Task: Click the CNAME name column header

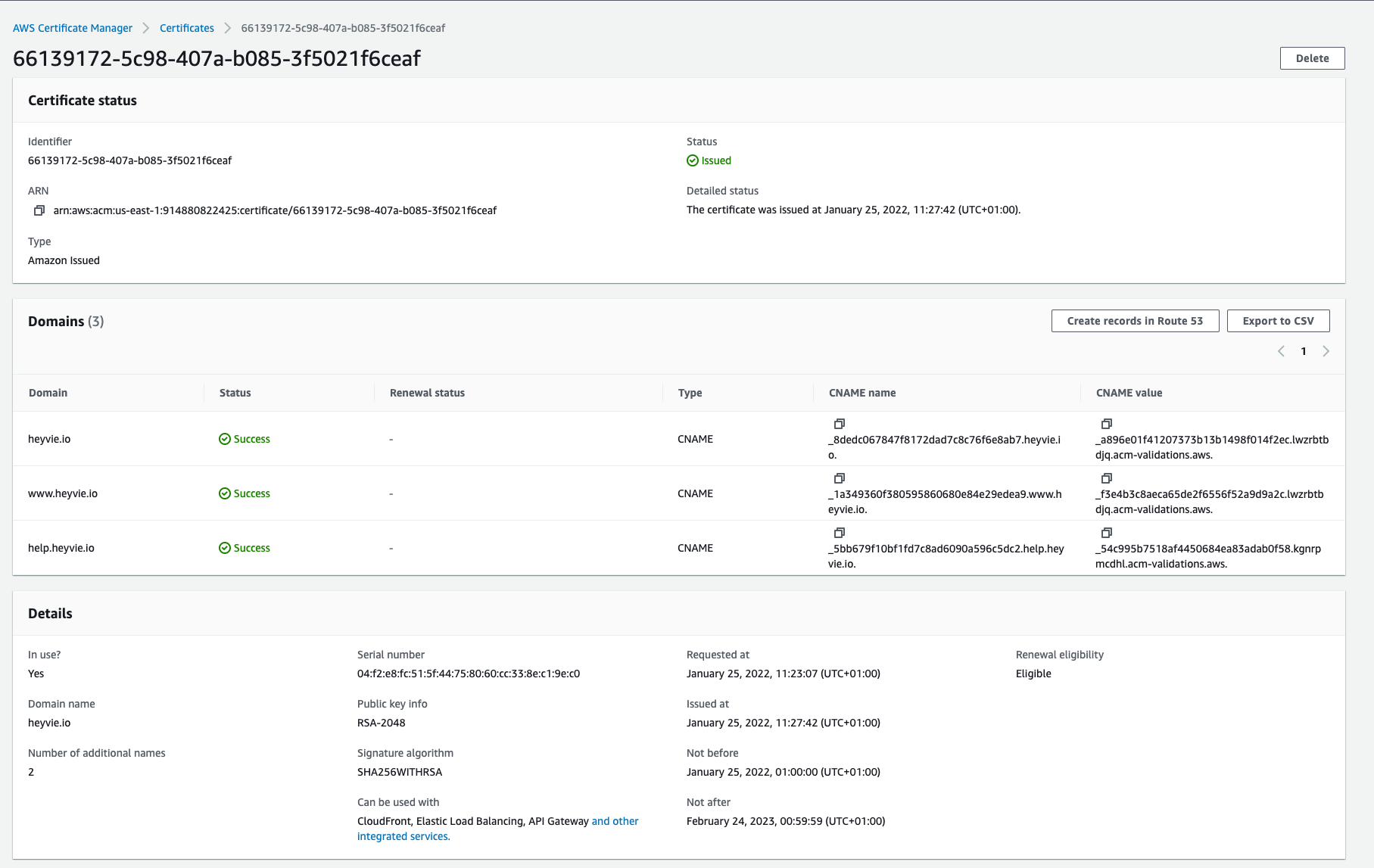Action: pyautogui.click(x=862, y=393)
